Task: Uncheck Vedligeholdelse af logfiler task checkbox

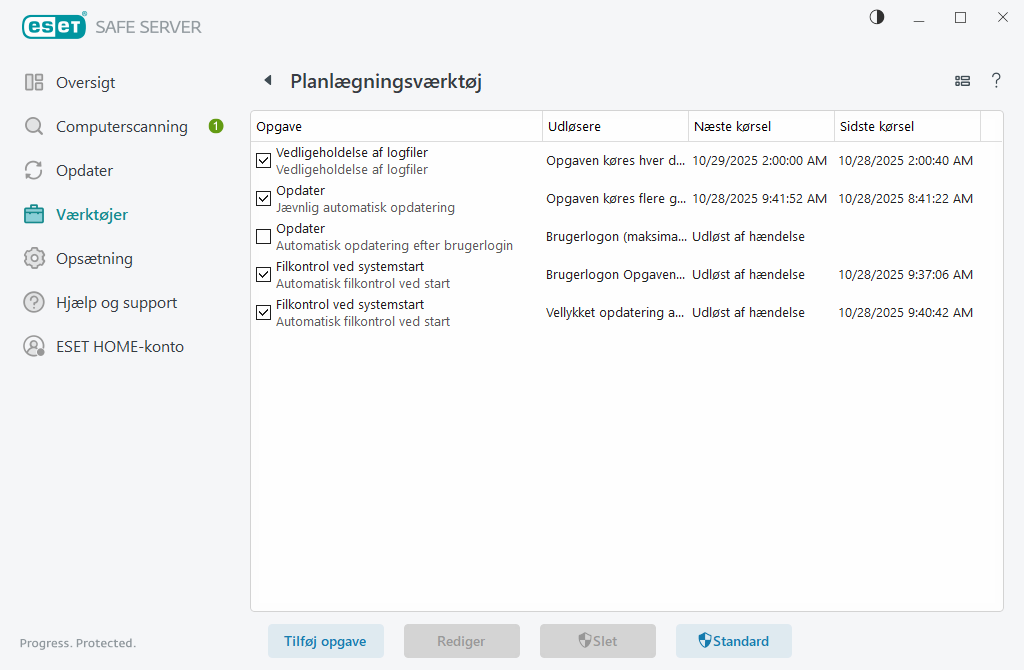Action: pyautogui.click(x=264, y=161)
